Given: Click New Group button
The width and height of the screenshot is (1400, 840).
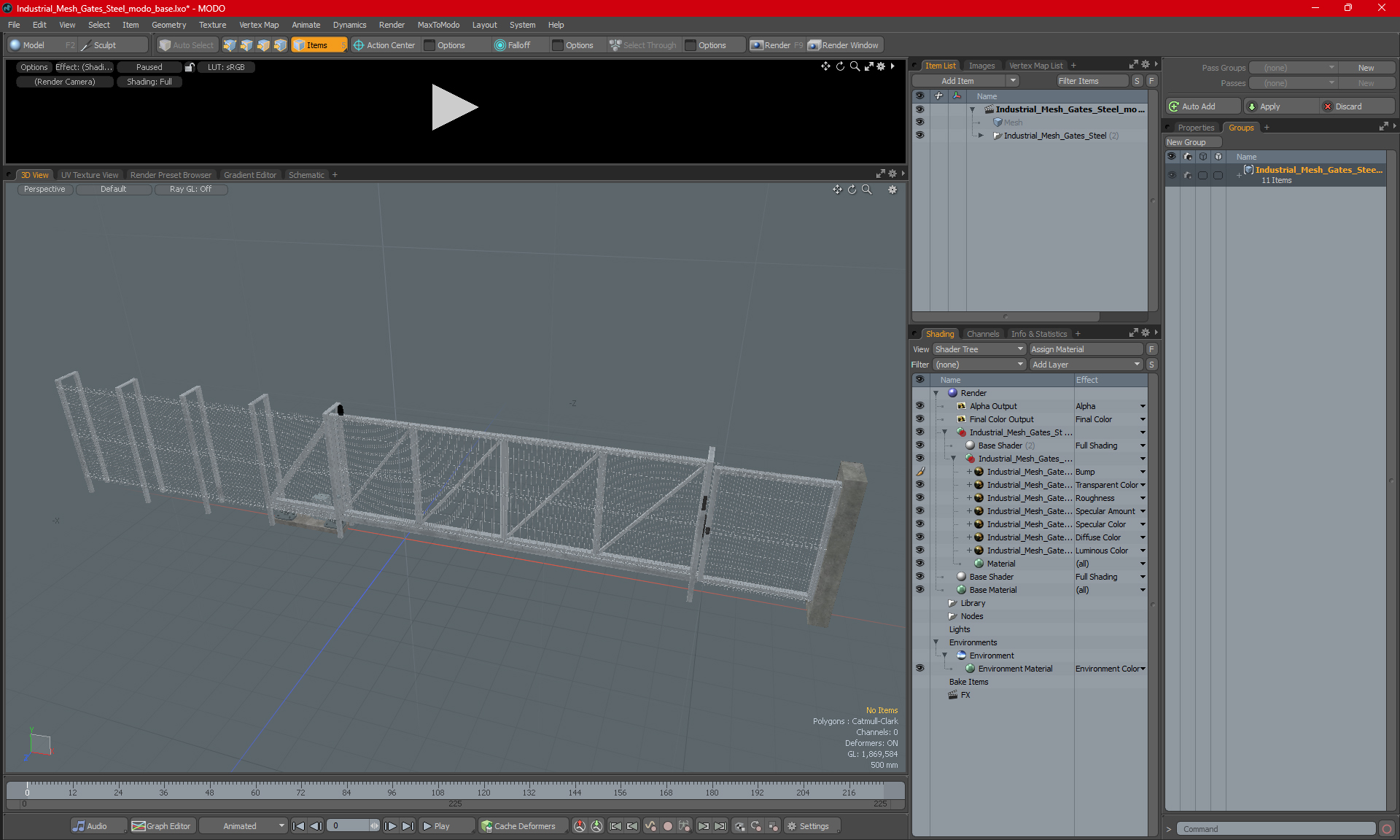Looking at the screenshot, I should 1192,142.
